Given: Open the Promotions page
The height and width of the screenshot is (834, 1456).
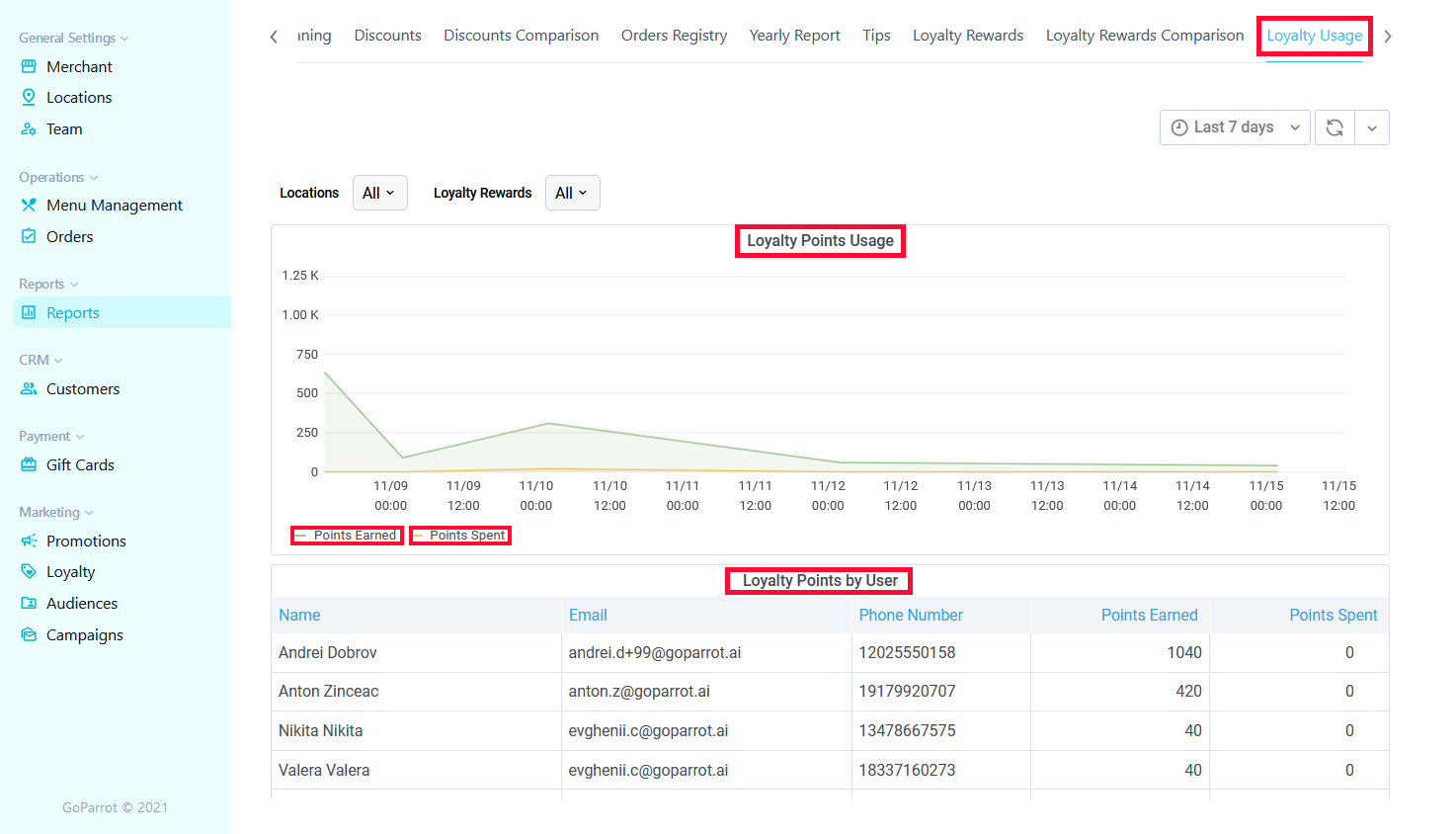Looking at the screenshot, I should 86,541.
